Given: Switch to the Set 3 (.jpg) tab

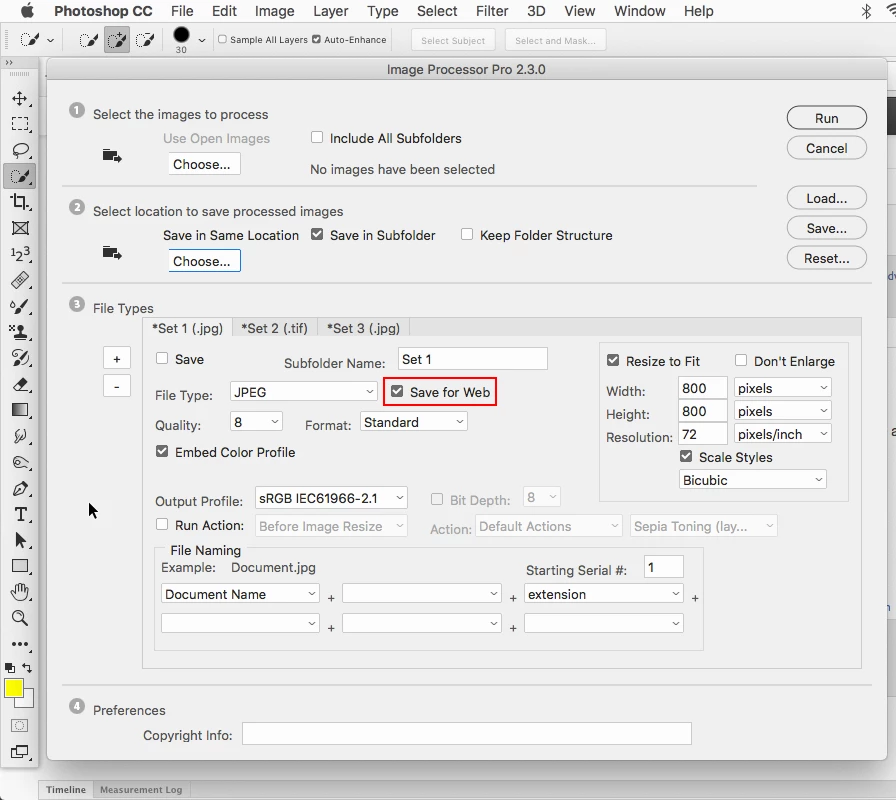Looking at the screenshot, I should click(363, 329).
